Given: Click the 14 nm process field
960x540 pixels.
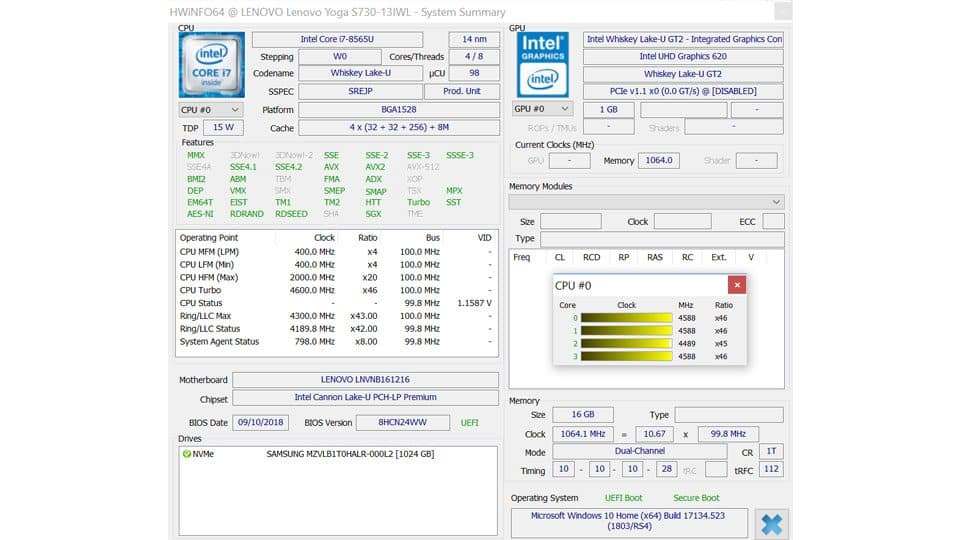Looking at the screenshot, I should point(474,39).
